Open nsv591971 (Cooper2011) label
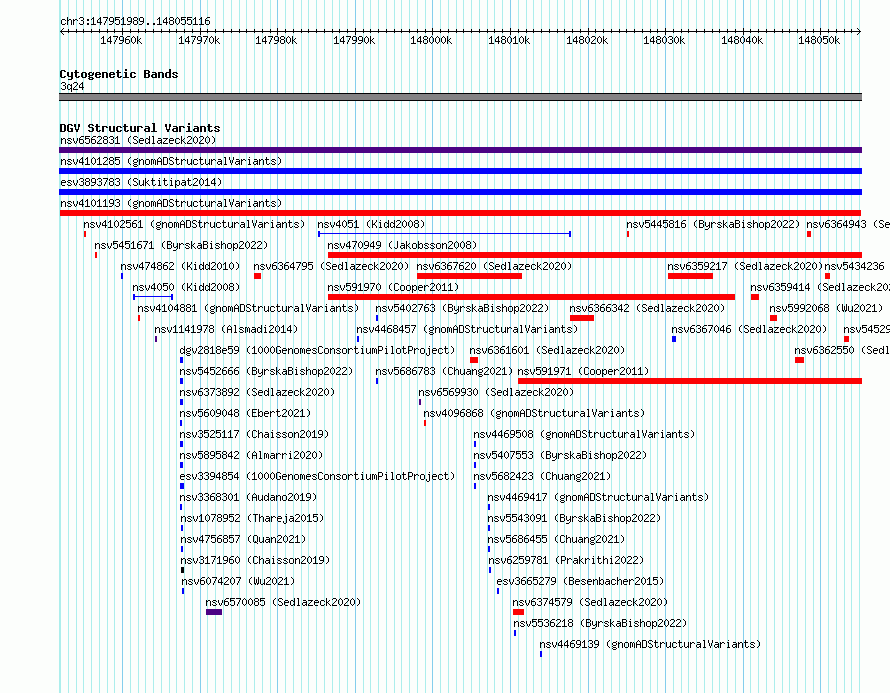Screen dimensions: 890x693 tap(583, 371)
